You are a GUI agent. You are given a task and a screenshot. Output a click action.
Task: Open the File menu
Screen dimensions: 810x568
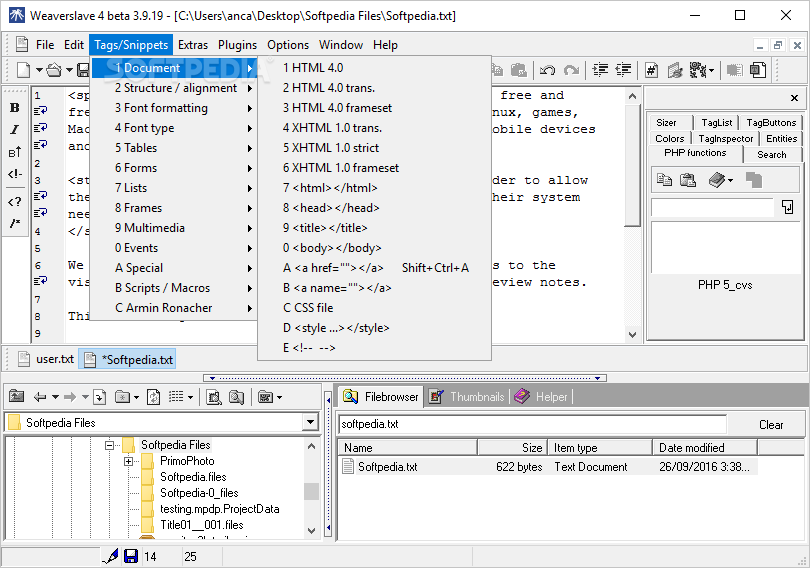pos(45,45)
